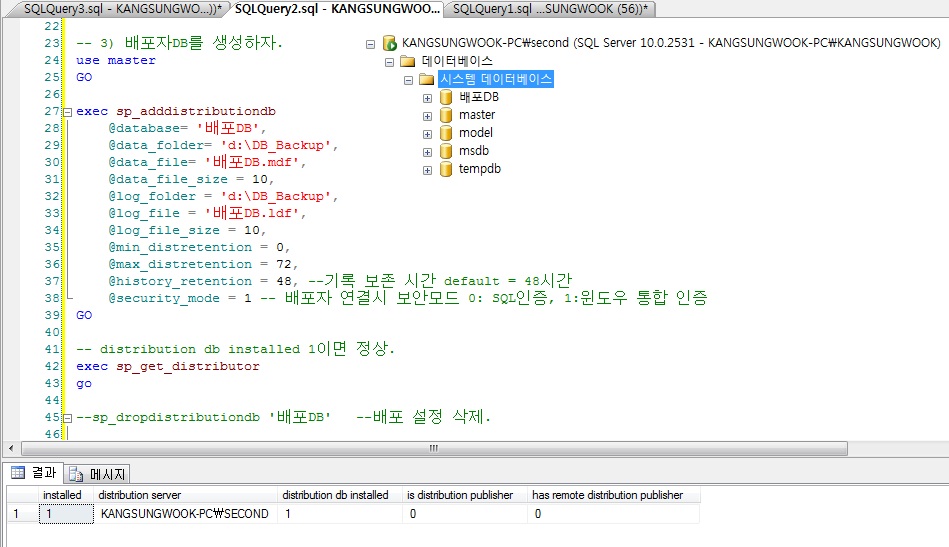The height and width of the screenshot is (547, 949).
Task: Click the messages page icon on 메시지 tab
Action: pos(76,474)
